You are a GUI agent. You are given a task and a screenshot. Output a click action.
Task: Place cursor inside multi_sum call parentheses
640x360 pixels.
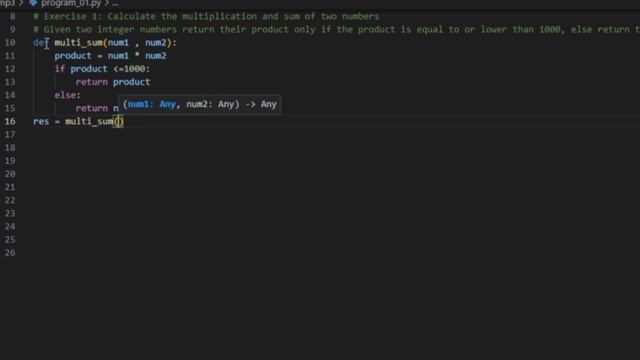point(118,121)
